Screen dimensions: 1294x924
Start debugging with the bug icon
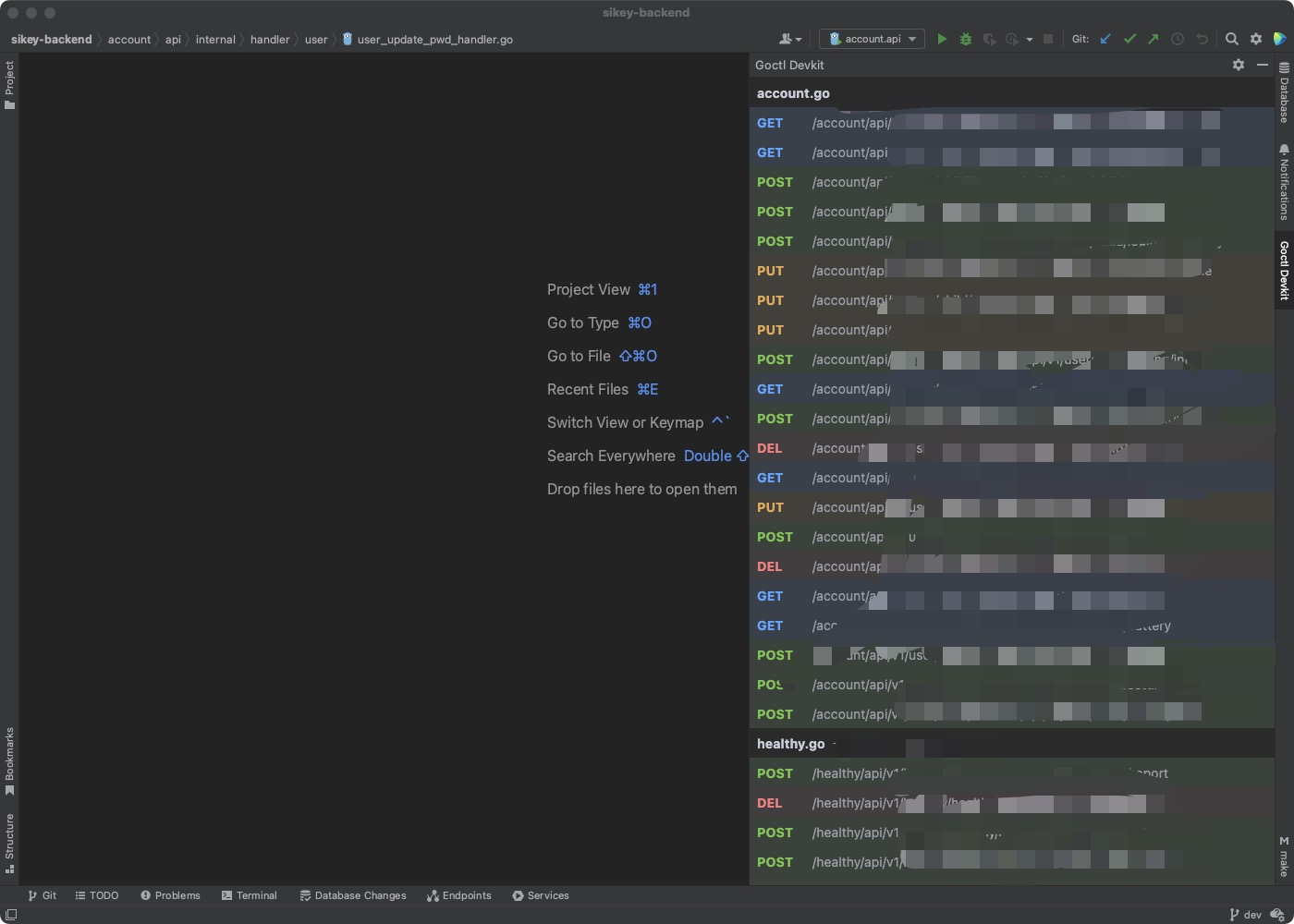[966, 39]
